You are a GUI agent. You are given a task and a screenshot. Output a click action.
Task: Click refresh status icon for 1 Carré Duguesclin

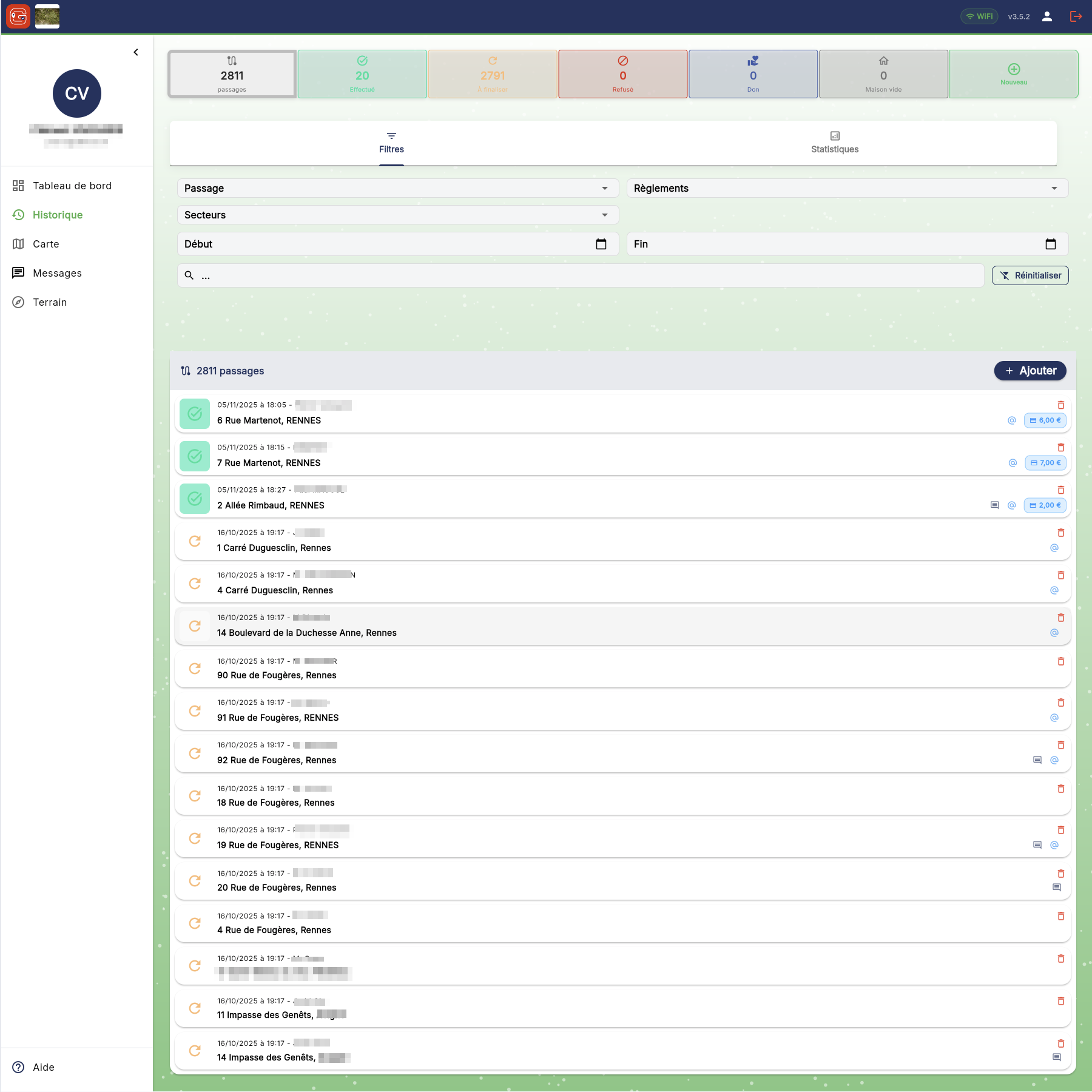point(195,541)
